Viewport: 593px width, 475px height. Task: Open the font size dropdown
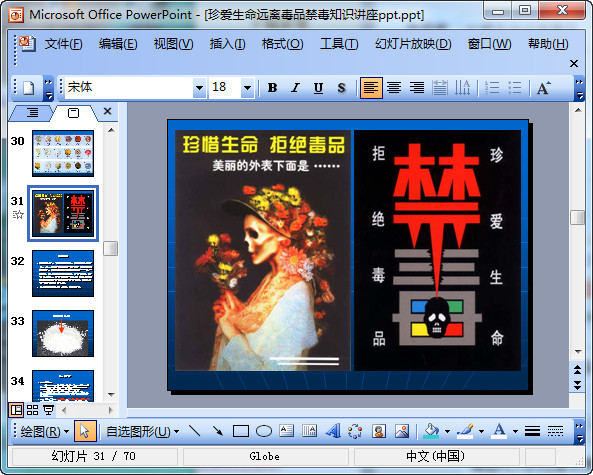pos(247,88)
